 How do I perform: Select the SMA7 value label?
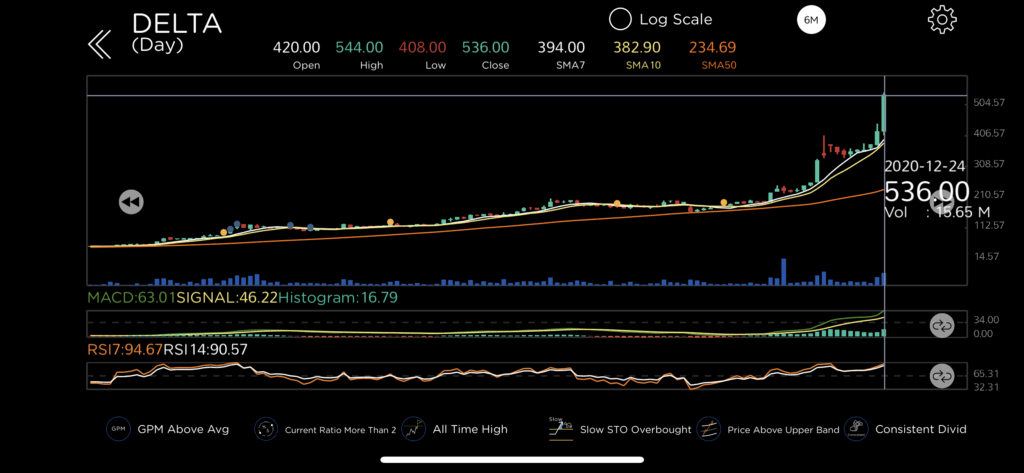[561, 54]
